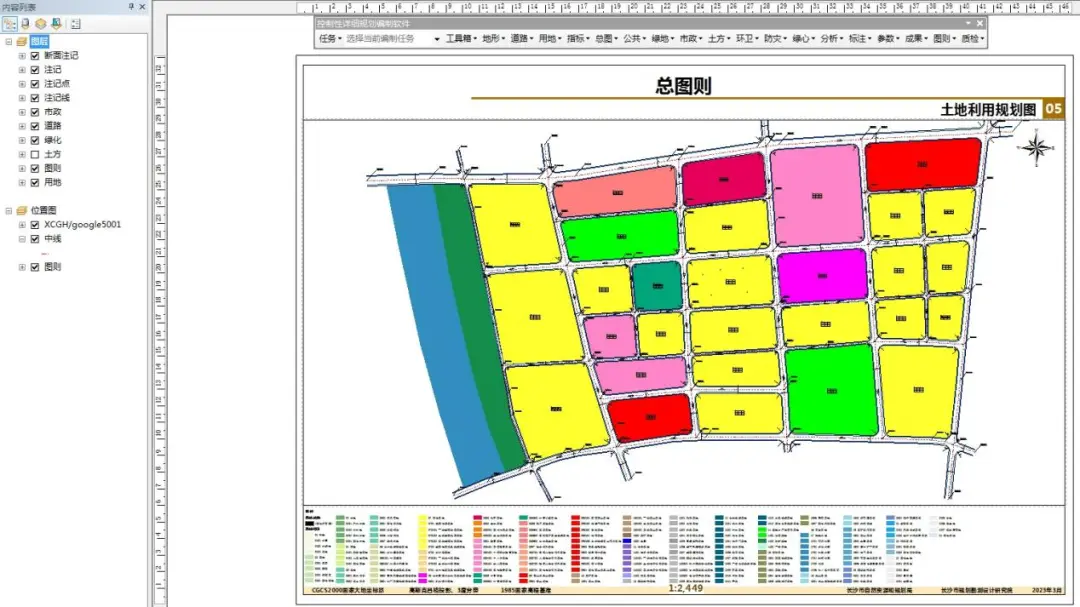
Task: Switch to List By Visibility view
Action: pos(41,24)
